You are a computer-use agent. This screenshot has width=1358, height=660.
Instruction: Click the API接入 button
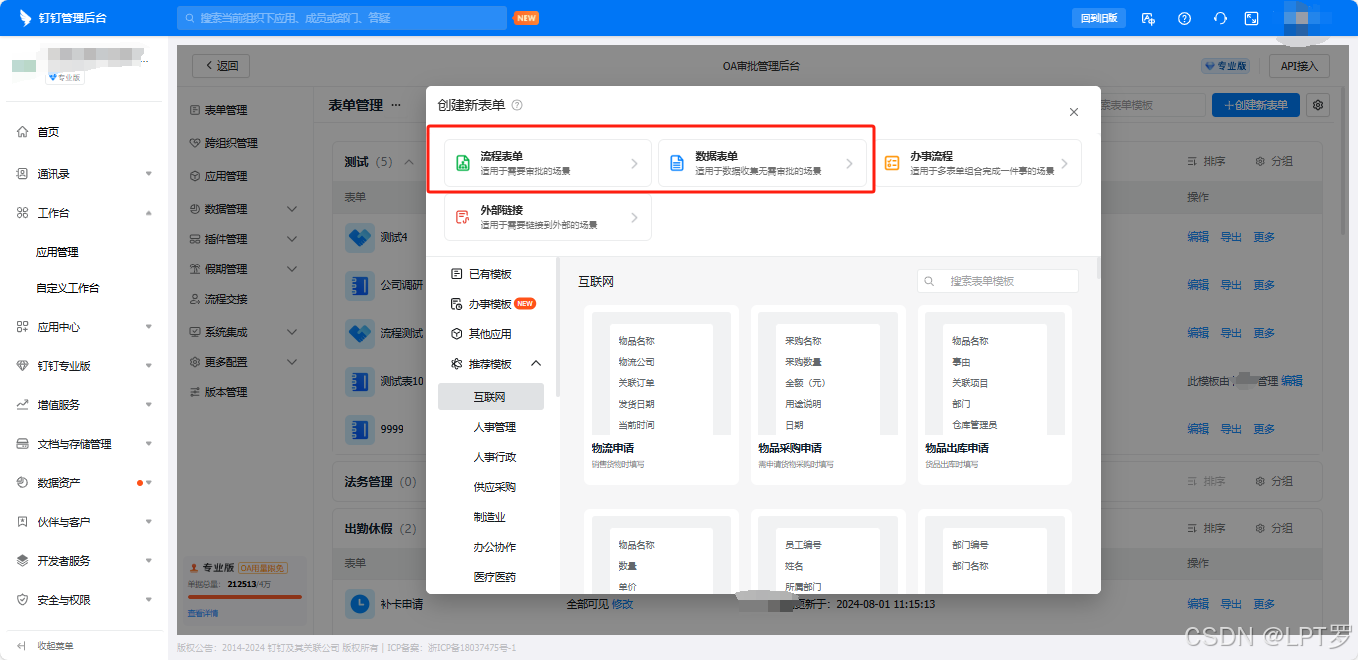click(x=1299, y=66)
